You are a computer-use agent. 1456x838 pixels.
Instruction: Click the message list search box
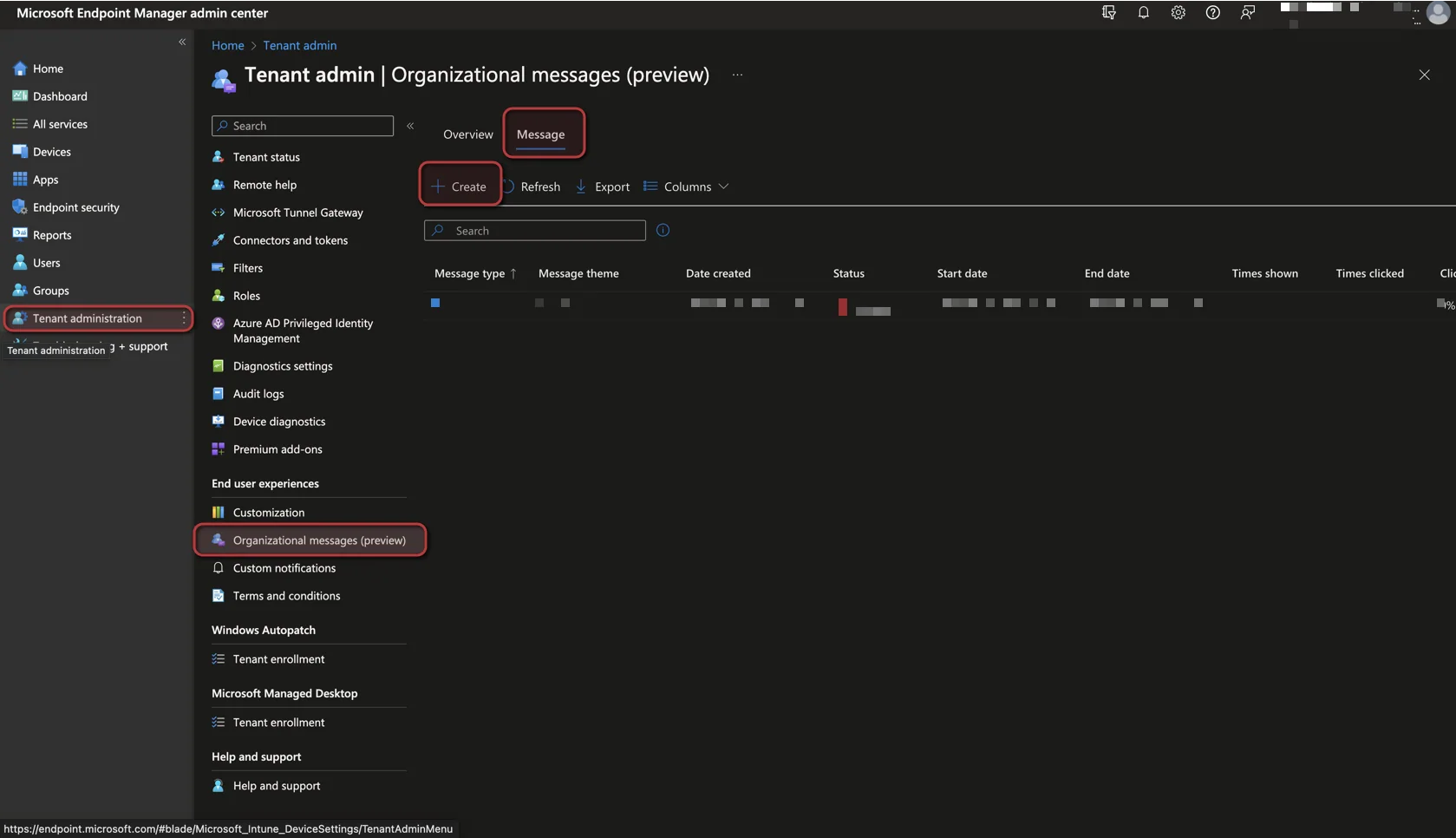tap(535, 231)
